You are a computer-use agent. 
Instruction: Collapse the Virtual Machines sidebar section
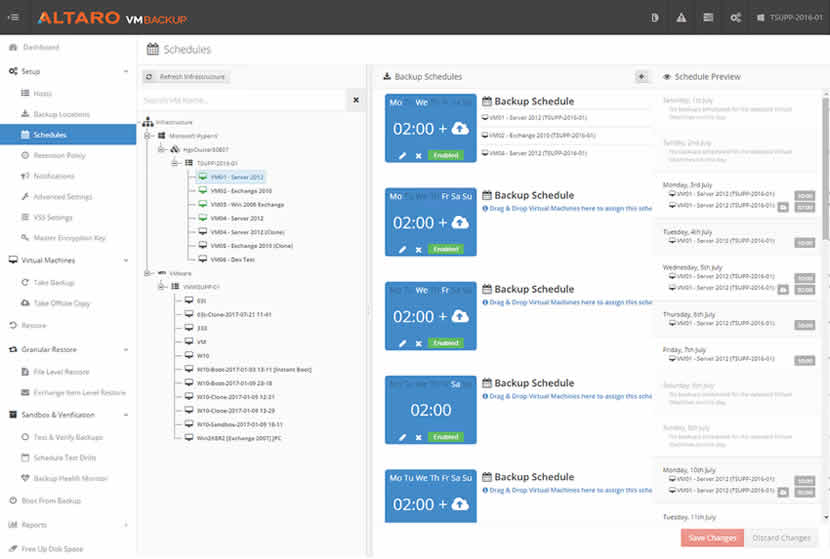tap(126, 260)
